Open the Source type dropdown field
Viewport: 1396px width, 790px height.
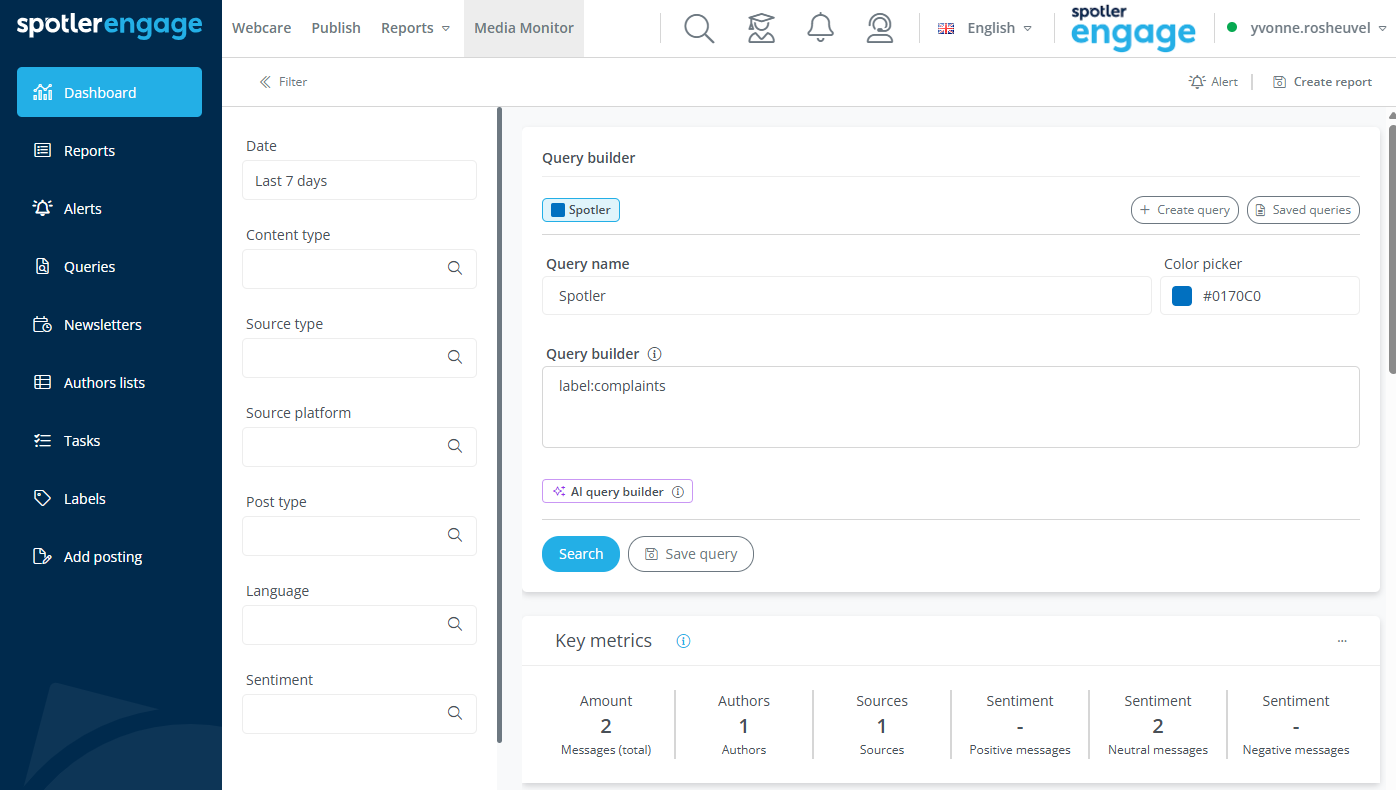(359, 358)
